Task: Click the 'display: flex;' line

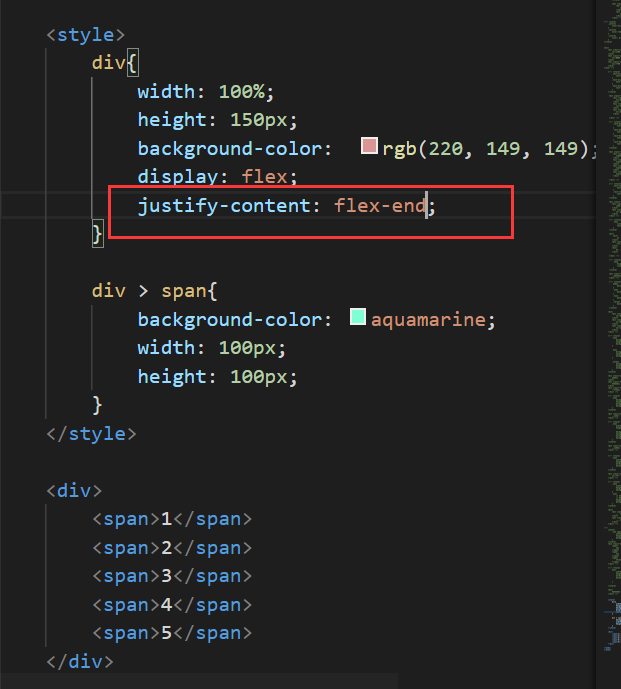Action: [218, 177]
